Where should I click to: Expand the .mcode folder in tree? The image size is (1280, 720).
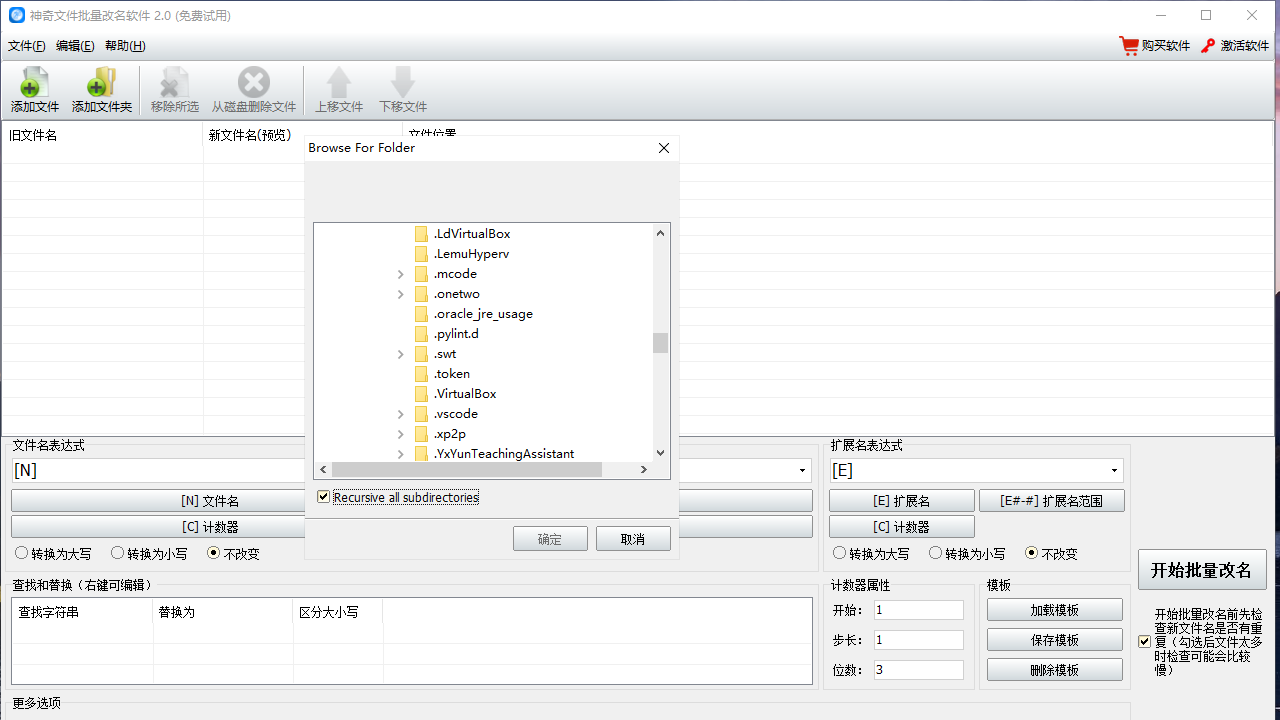pos(400,274)
